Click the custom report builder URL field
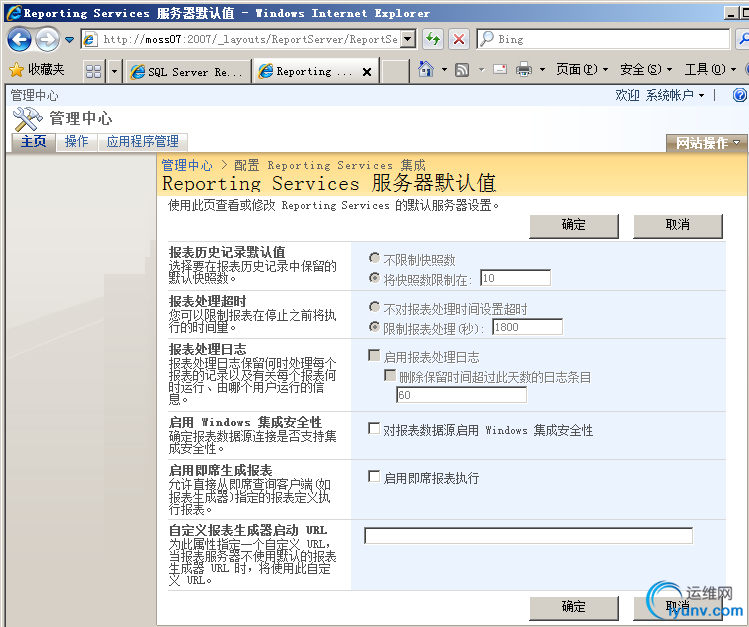Screen dimensions: 749x627 [x=528, y=535]
